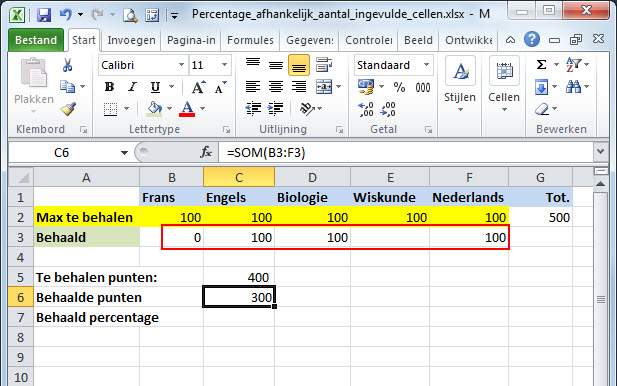Toggle Italic formatting

132,87
